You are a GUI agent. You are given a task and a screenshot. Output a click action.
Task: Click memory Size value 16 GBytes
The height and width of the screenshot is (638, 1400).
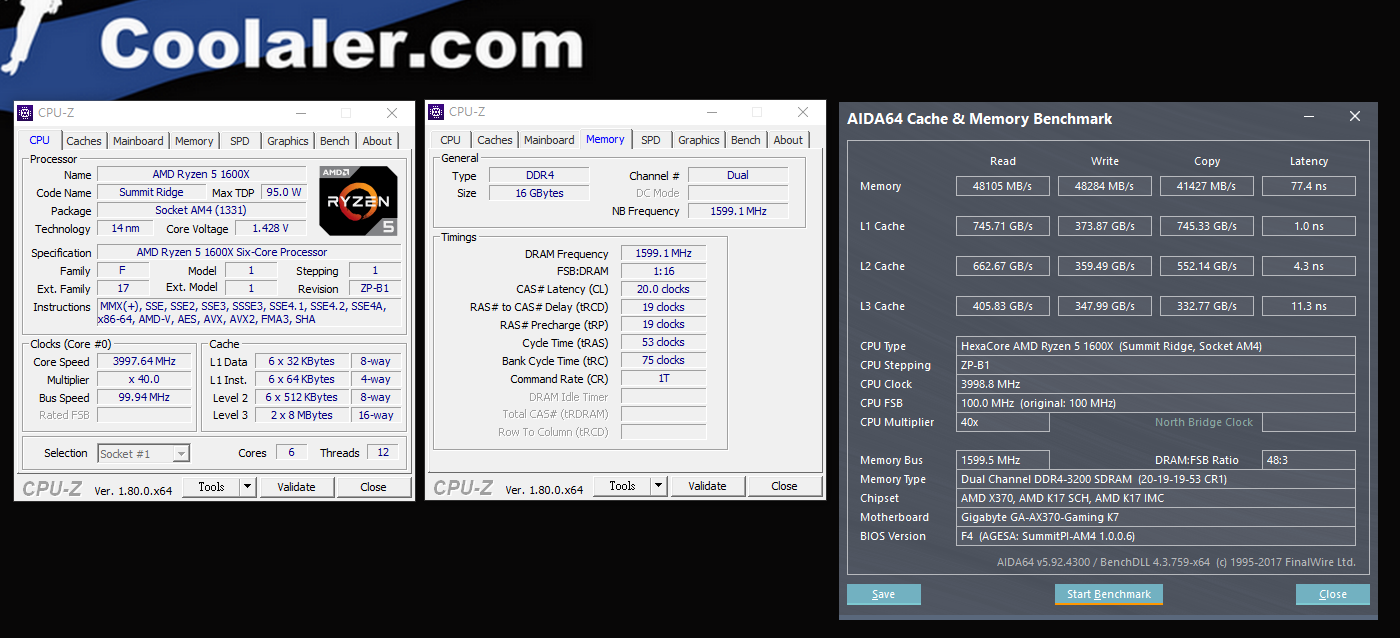(x=539, y=193)
